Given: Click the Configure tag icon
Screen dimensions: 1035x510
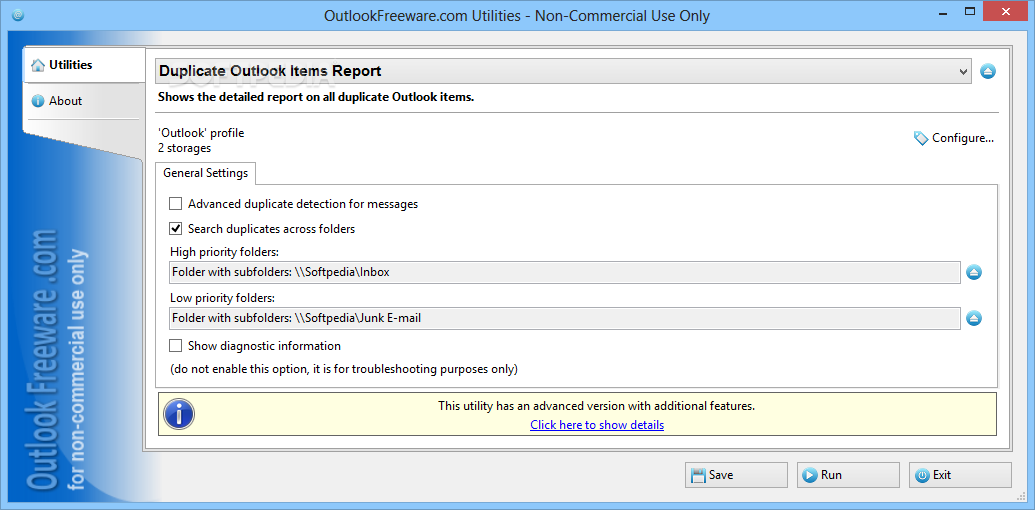Looking at the screenshot, I should point(921,138).
